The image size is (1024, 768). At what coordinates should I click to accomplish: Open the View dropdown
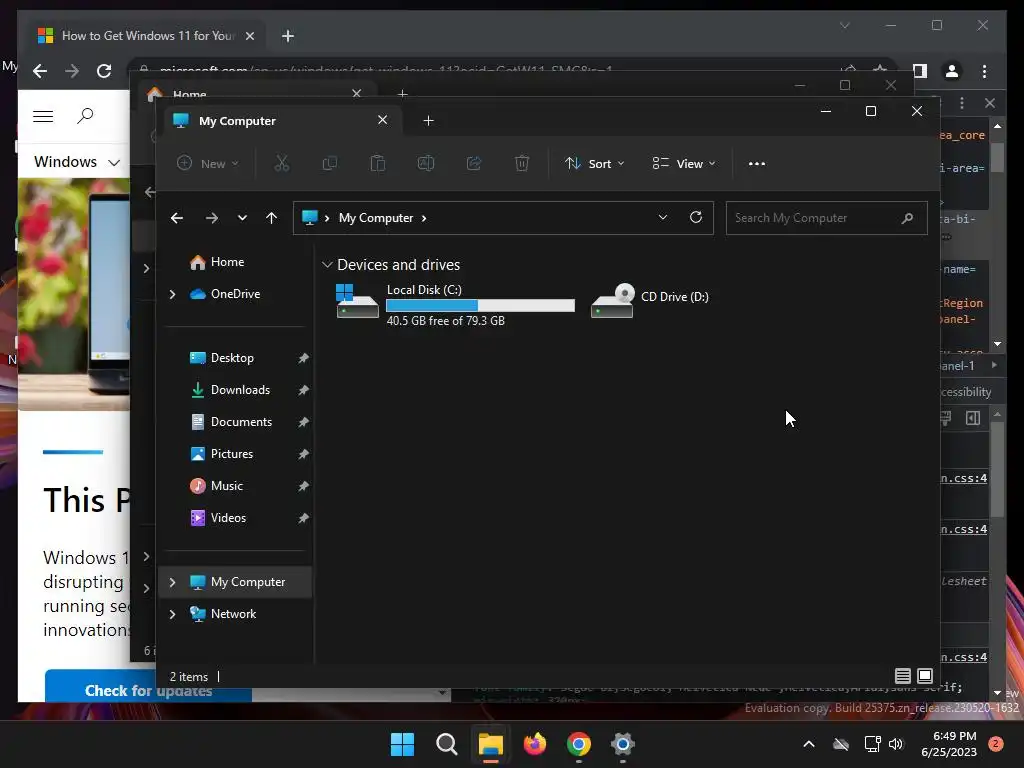684,163
